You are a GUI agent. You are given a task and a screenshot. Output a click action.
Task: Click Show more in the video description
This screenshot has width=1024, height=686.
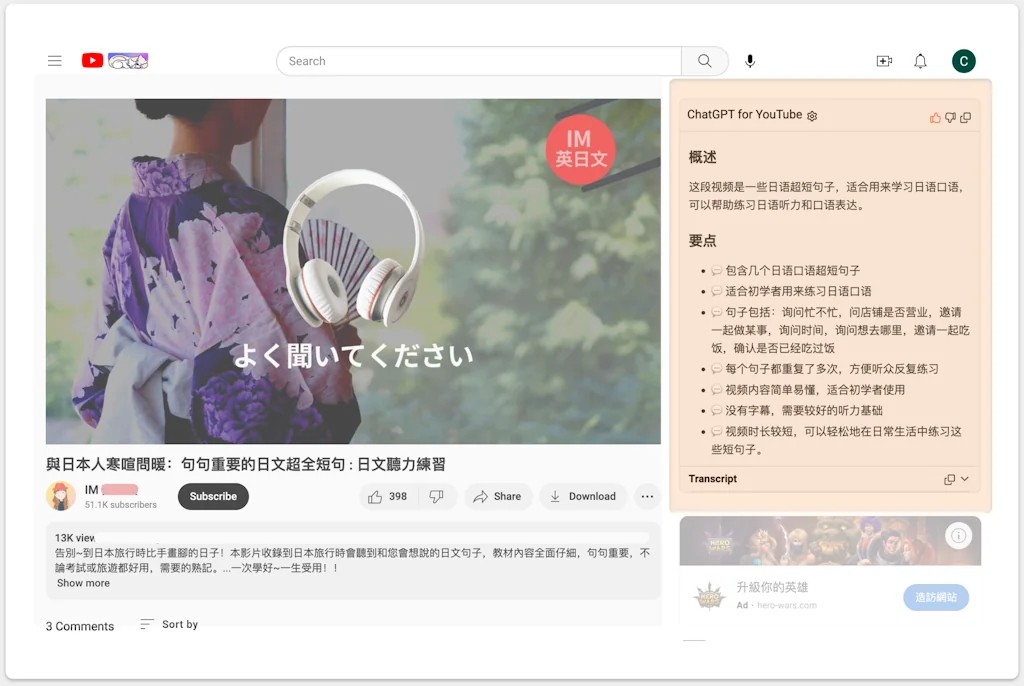pos(83,583)
